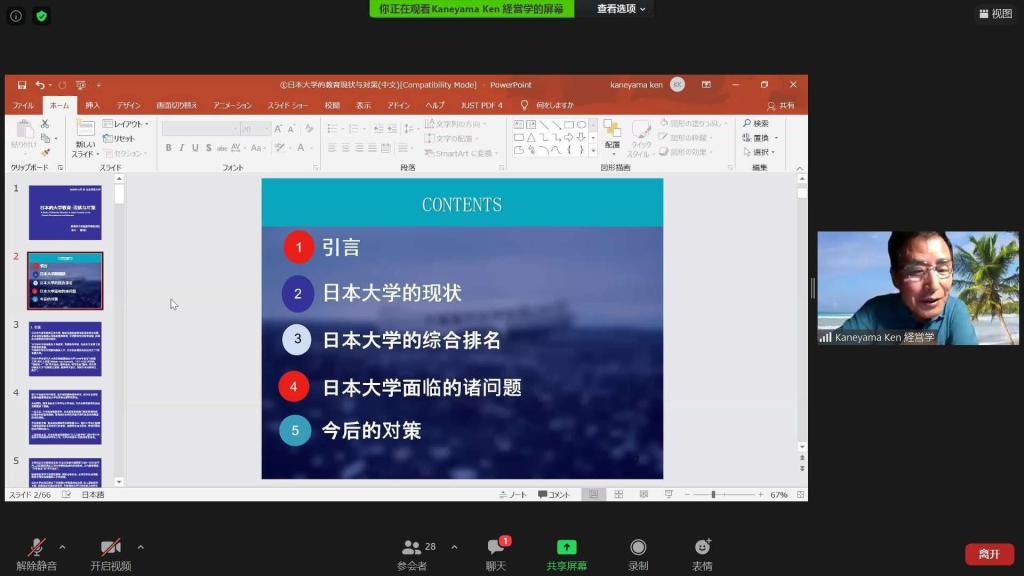Screen dimensions: 1024x576
Task: Click the green encryption shield icon
Action: 41,16
